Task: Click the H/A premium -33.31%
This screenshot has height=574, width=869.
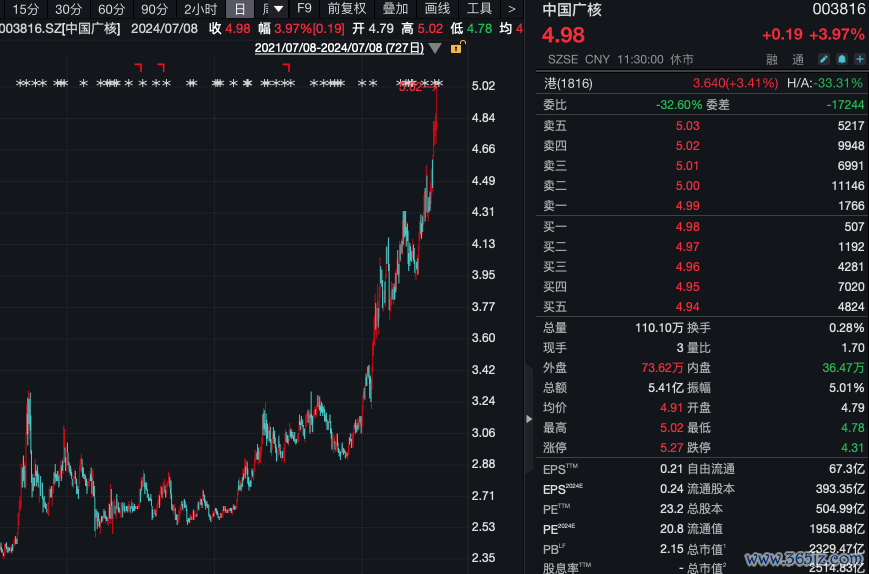Action: pos(840,84)
